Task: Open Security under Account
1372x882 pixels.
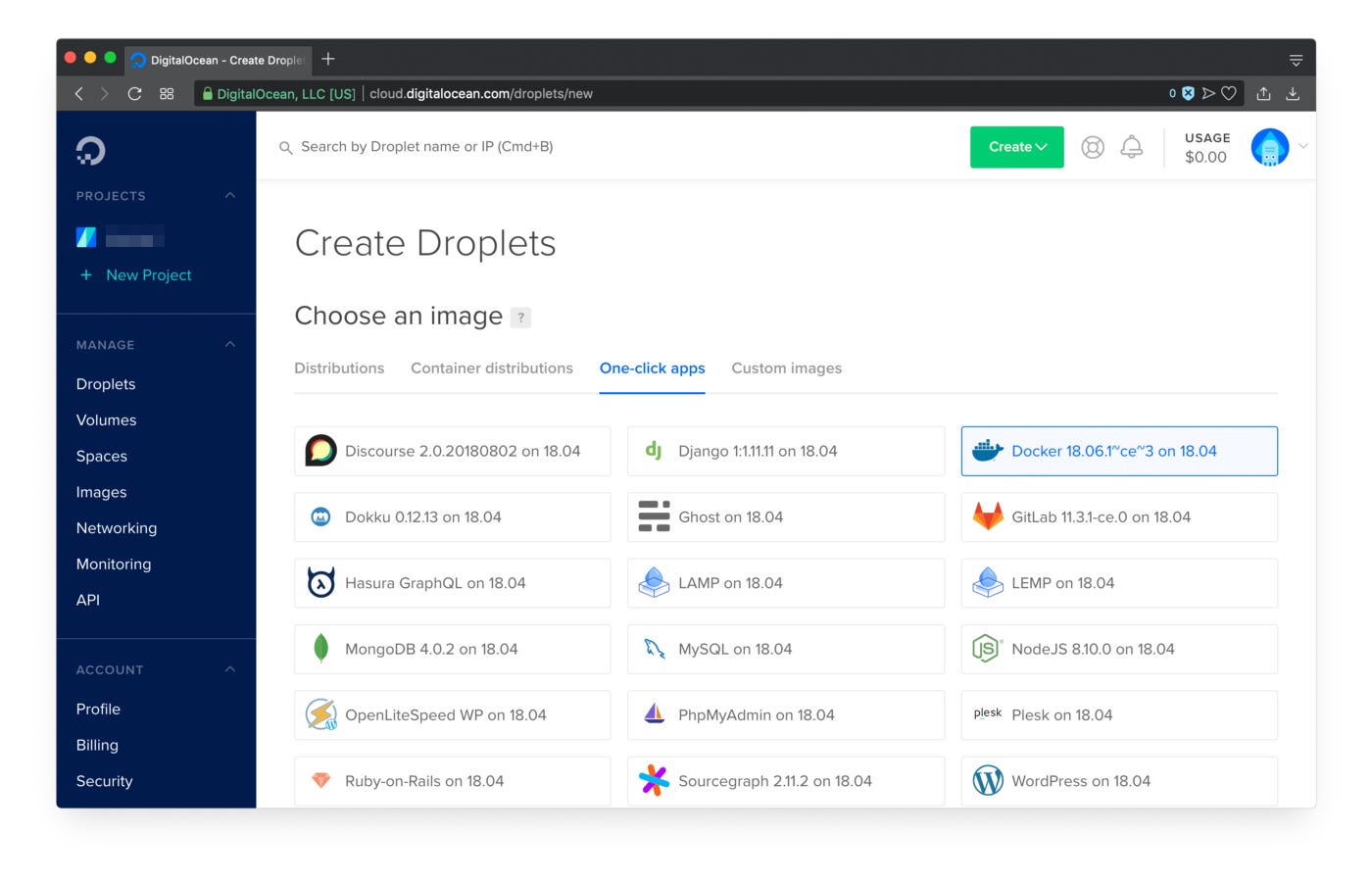Action: coord(104,781)
